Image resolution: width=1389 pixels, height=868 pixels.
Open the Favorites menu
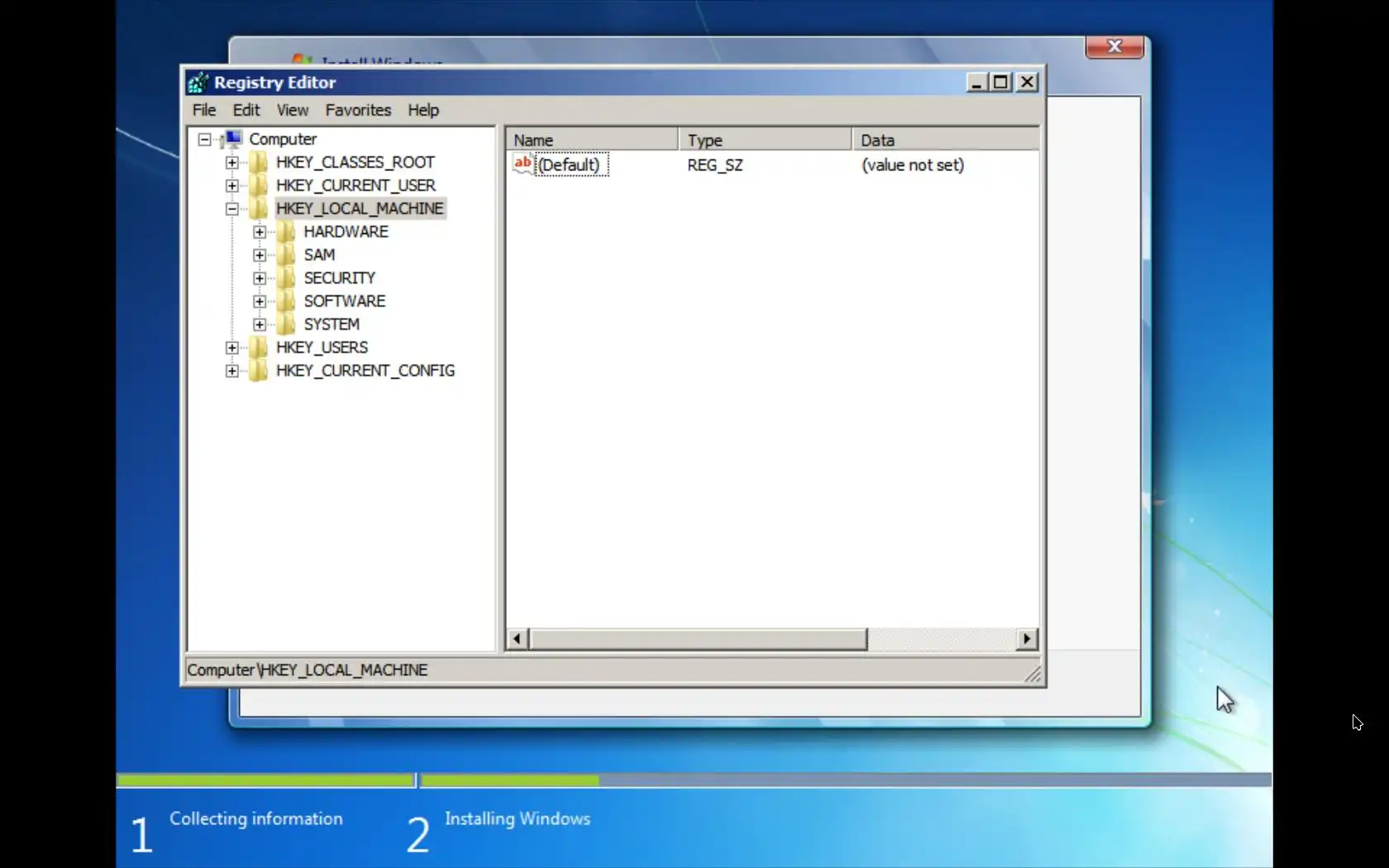(x=358, y=110)
